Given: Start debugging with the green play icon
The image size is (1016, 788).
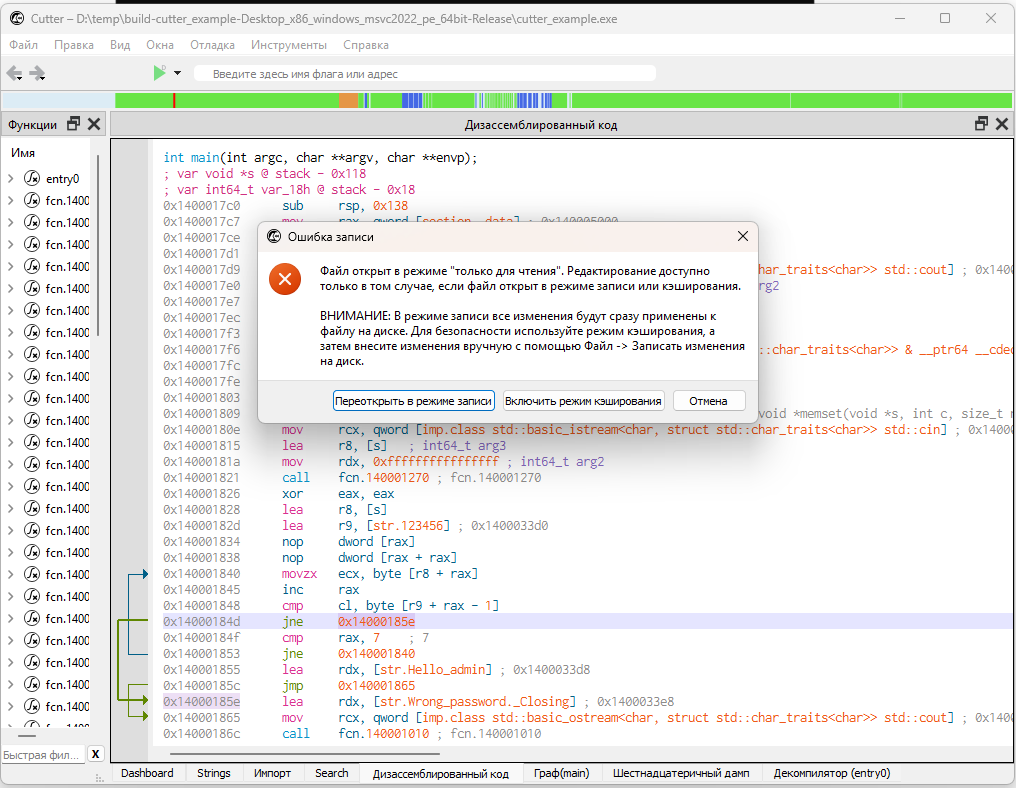Looking at the screenshot, I should click(x=159, y=73).
